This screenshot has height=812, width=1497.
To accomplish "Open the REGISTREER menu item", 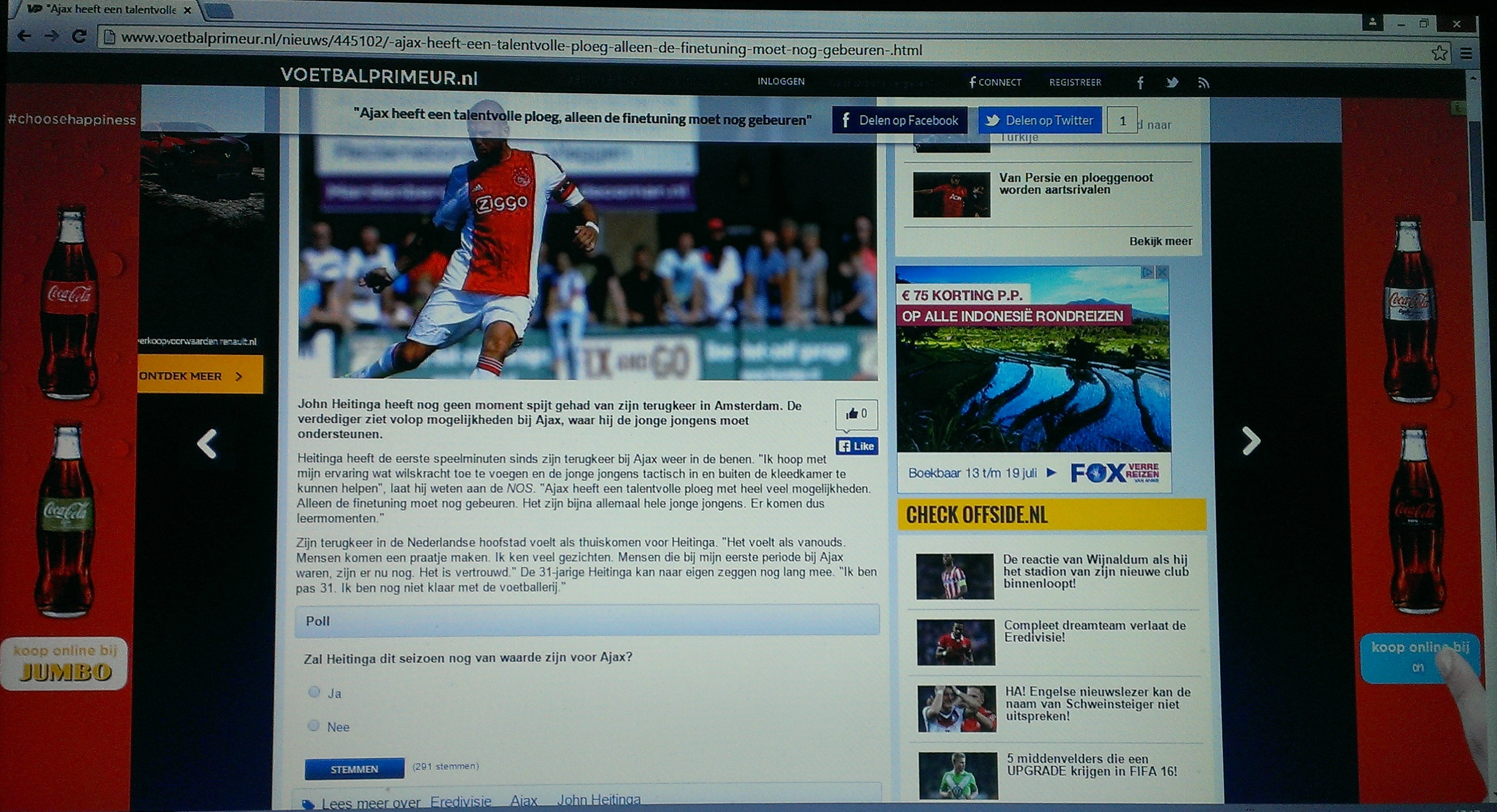I will coord(1075,83).
